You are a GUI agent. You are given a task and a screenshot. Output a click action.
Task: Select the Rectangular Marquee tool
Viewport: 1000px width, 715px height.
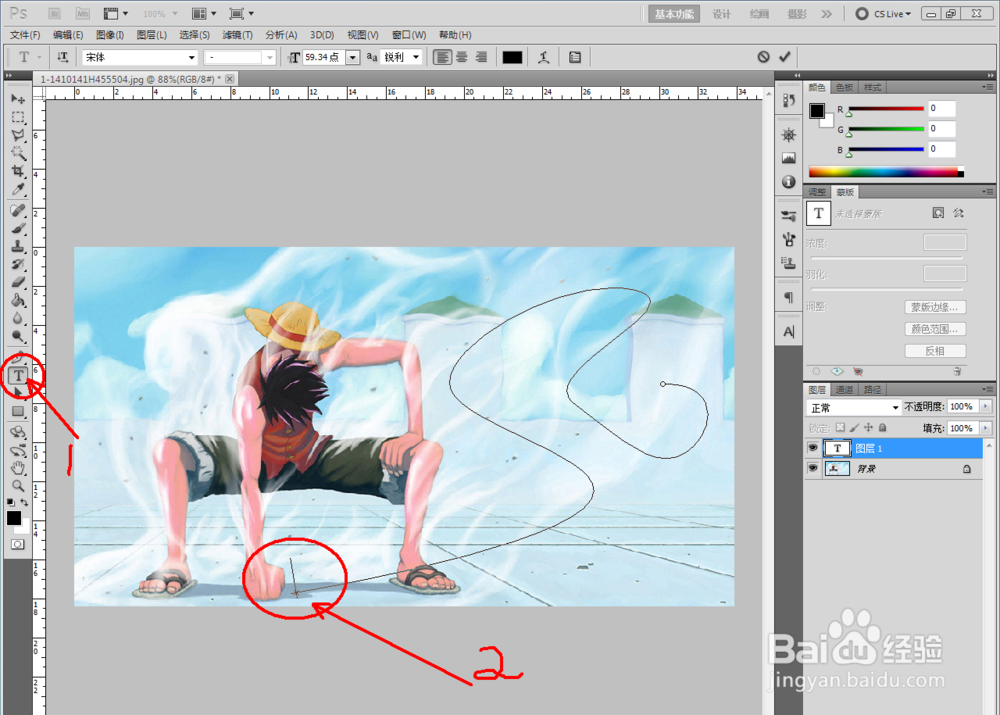[18, 117]
